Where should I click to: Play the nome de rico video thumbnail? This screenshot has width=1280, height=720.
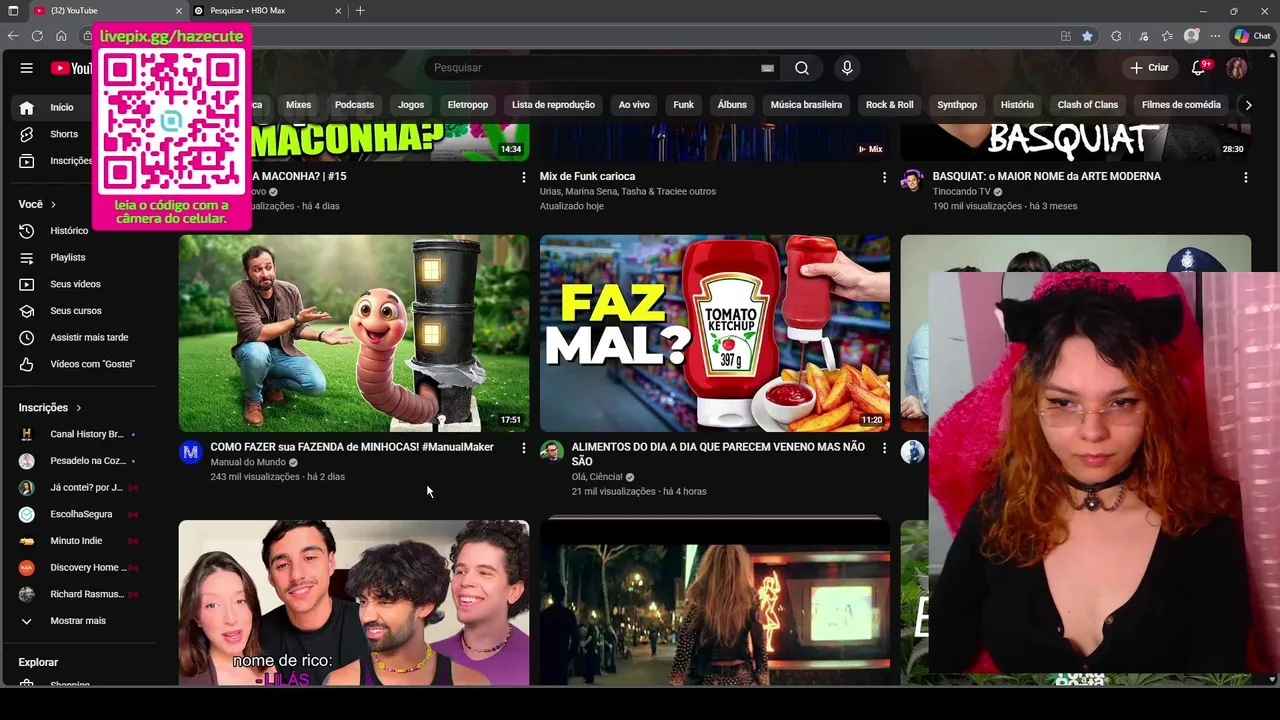(x=354, y=603)
